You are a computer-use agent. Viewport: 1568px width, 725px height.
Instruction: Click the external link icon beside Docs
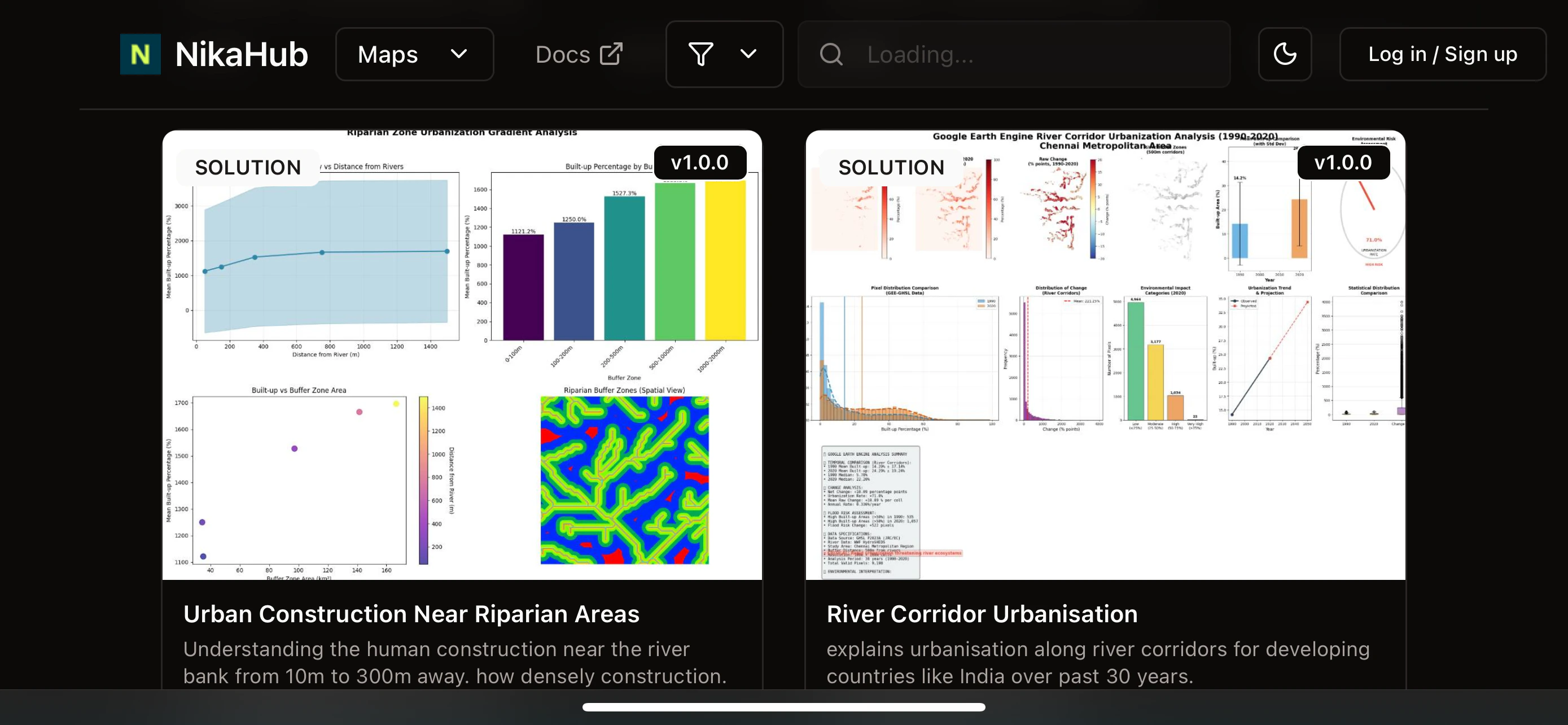[611, 54]
